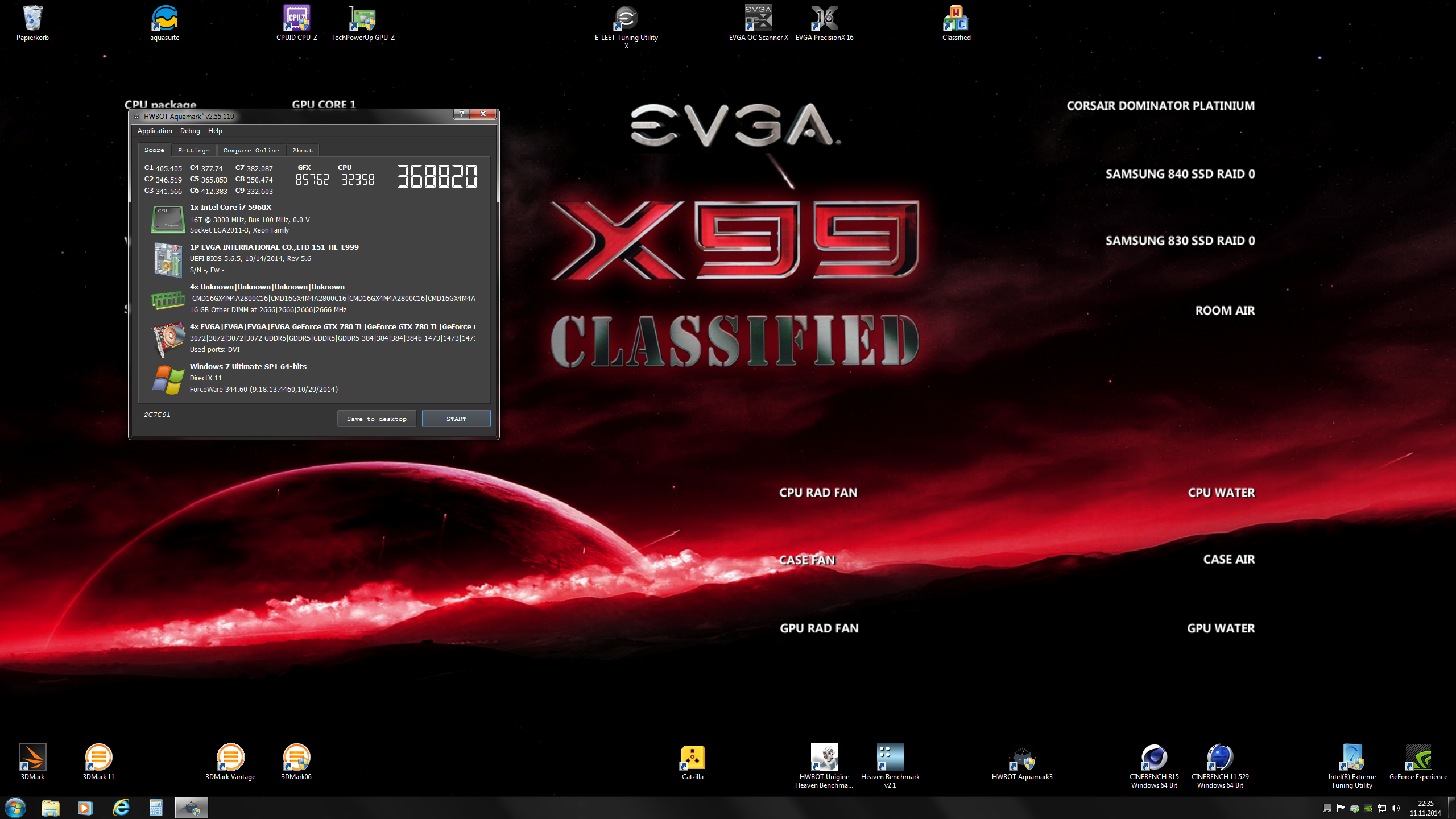The width and height of the screenshot is (1456, 819).
Task: Open Windows Explorer from the taskbar
Action: [51, 808]
